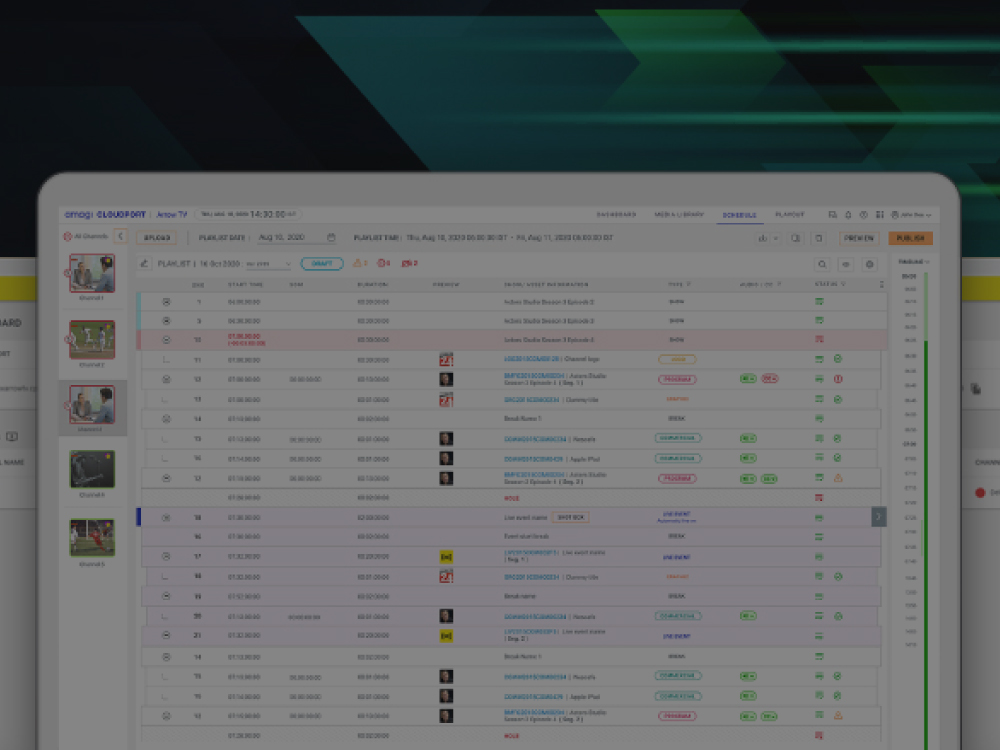Click the SHOT BOX button on live event row
This screenshot has height=750, width=1000.
point(570,517)
